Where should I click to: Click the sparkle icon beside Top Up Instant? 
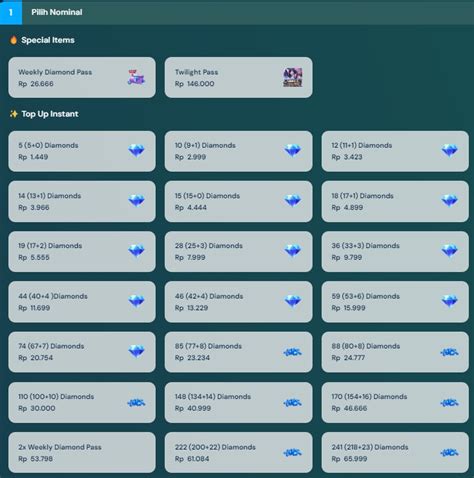[x=14, y=114]
